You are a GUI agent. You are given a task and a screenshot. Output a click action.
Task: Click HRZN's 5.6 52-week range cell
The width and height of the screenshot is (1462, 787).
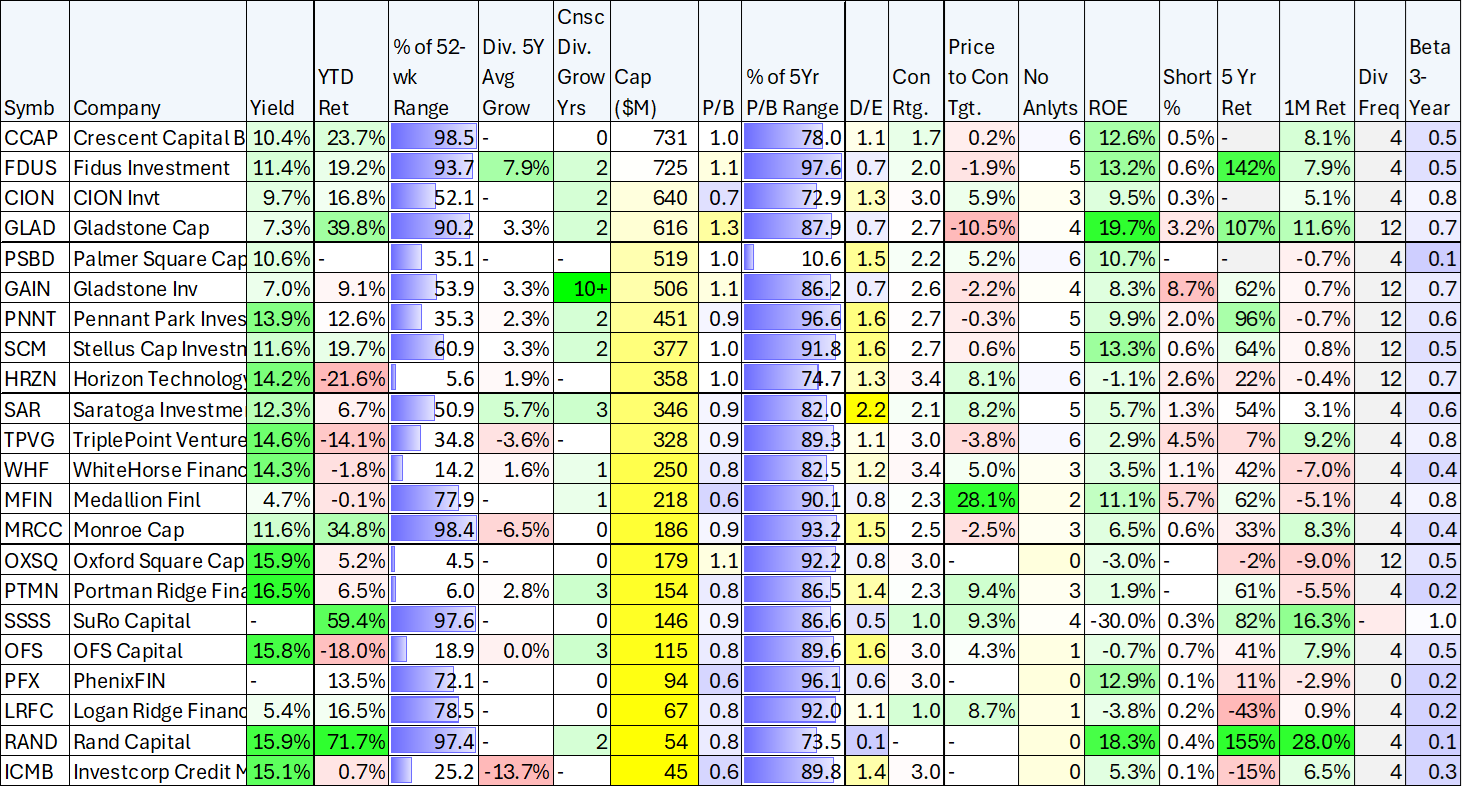tap(433, 379)
